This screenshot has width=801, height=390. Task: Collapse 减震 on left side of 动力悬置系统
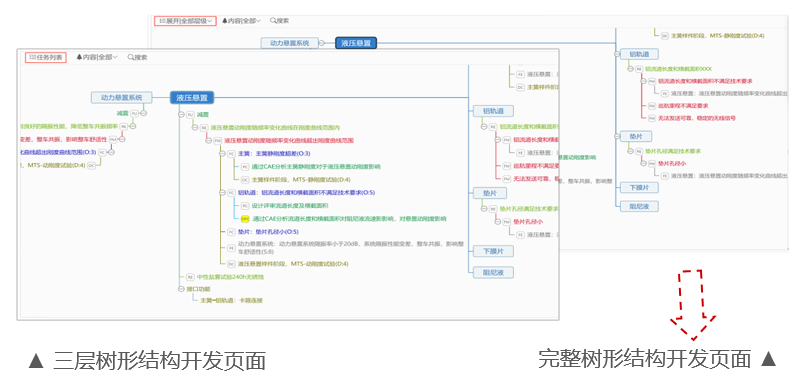click(x=144, y=113)
